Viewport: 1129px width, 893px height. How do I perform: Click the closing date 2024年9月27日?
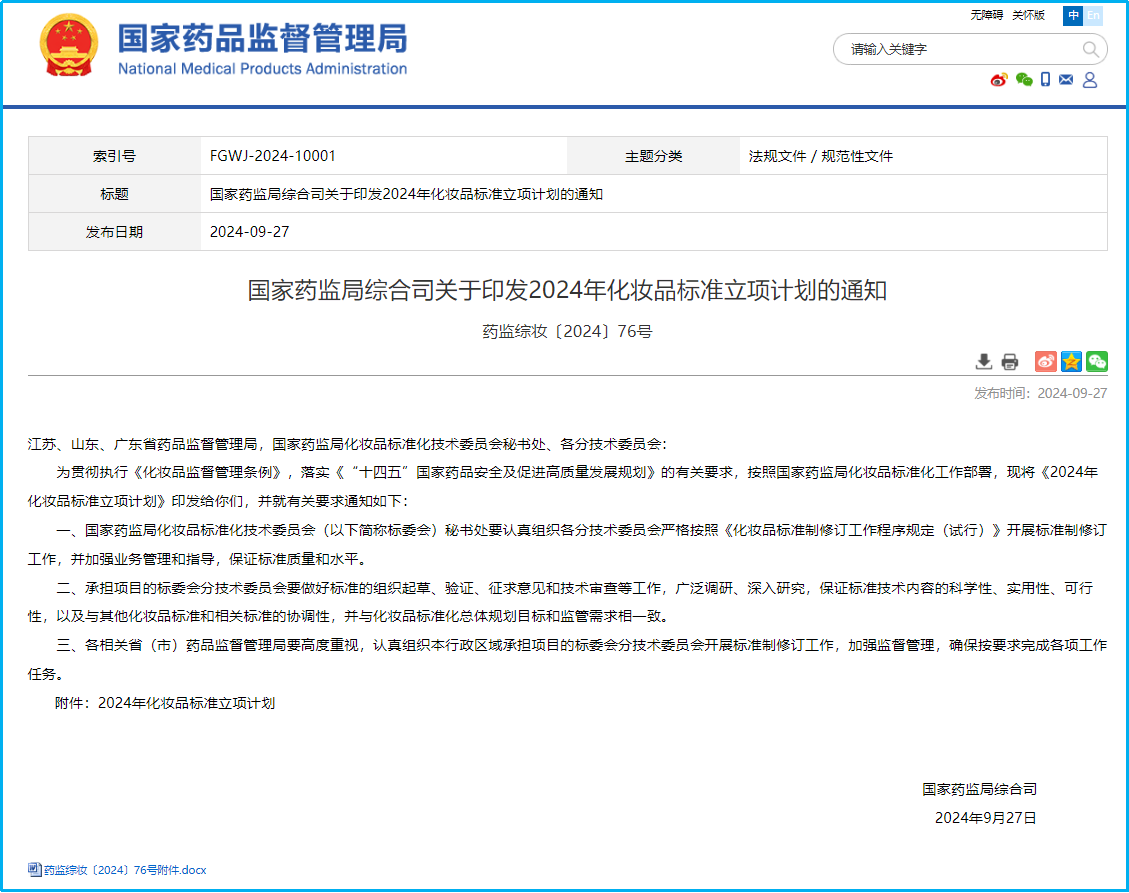click(986, 818)
